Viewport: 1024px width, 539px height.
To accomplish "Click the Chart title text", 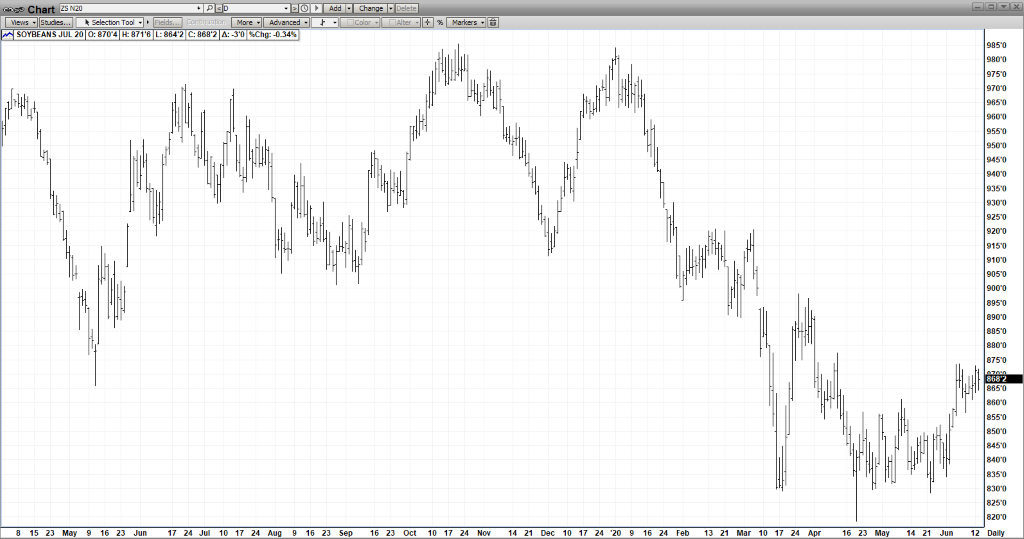I will click(x=41, y=9).
